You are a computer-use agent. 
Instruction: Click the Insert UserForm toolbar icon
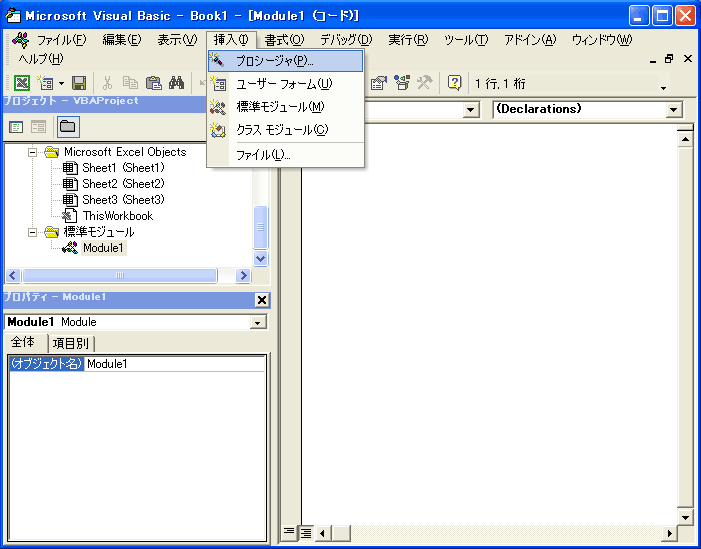click(45, 83)
